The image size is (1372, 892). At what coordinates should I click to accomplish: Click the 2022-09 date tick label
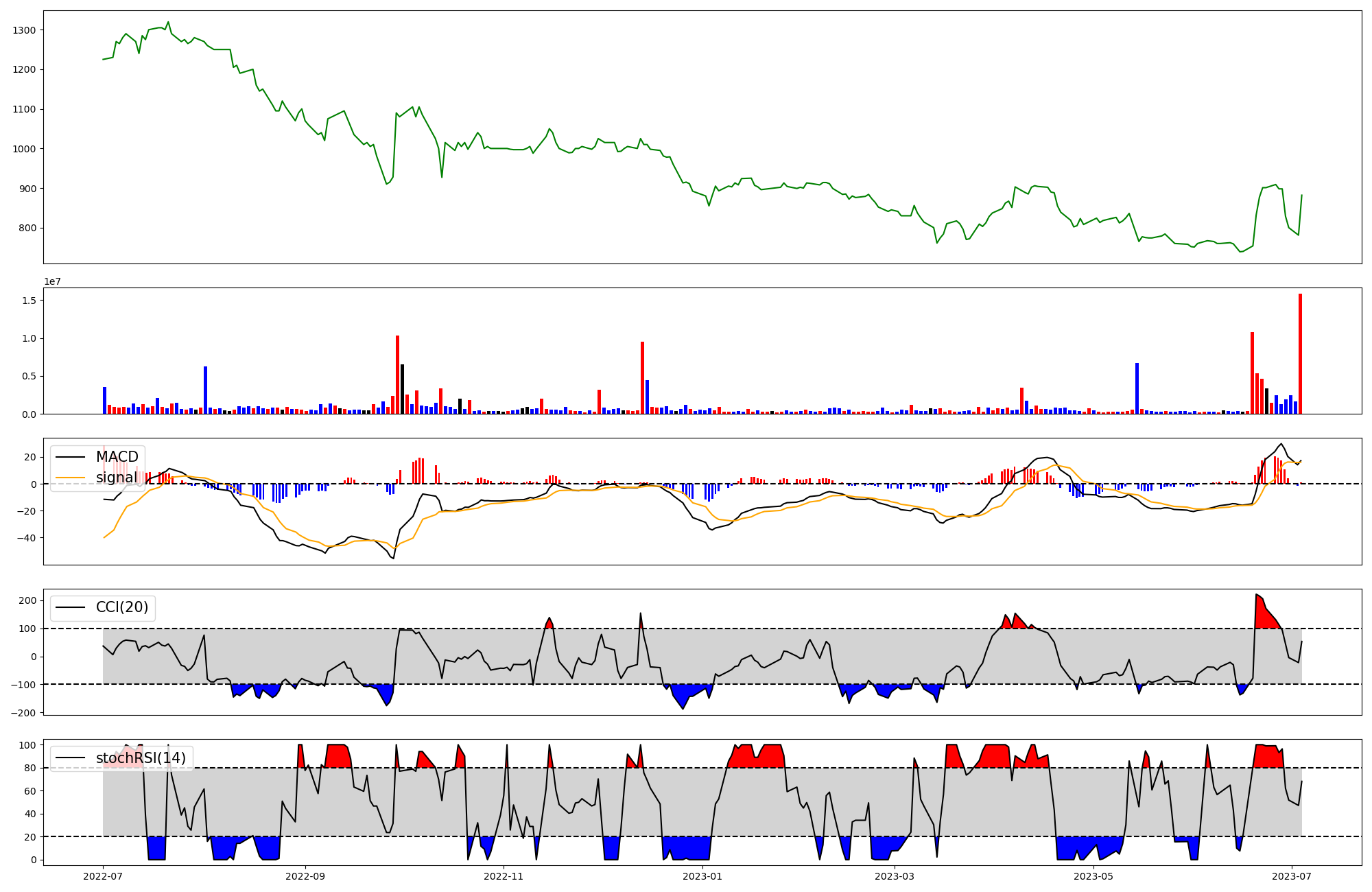point(304,876)
